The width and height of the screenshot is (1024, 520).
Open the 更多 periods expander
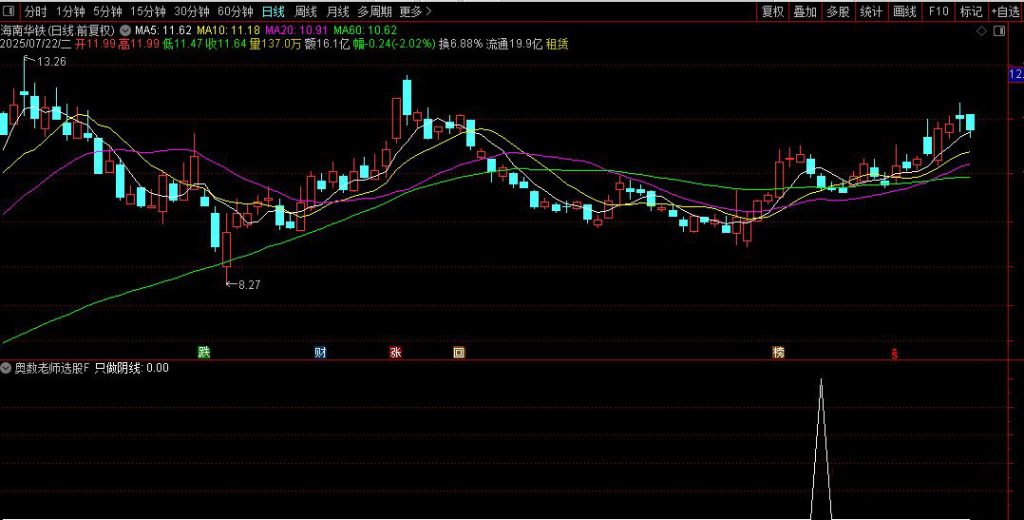click(415, 12)
